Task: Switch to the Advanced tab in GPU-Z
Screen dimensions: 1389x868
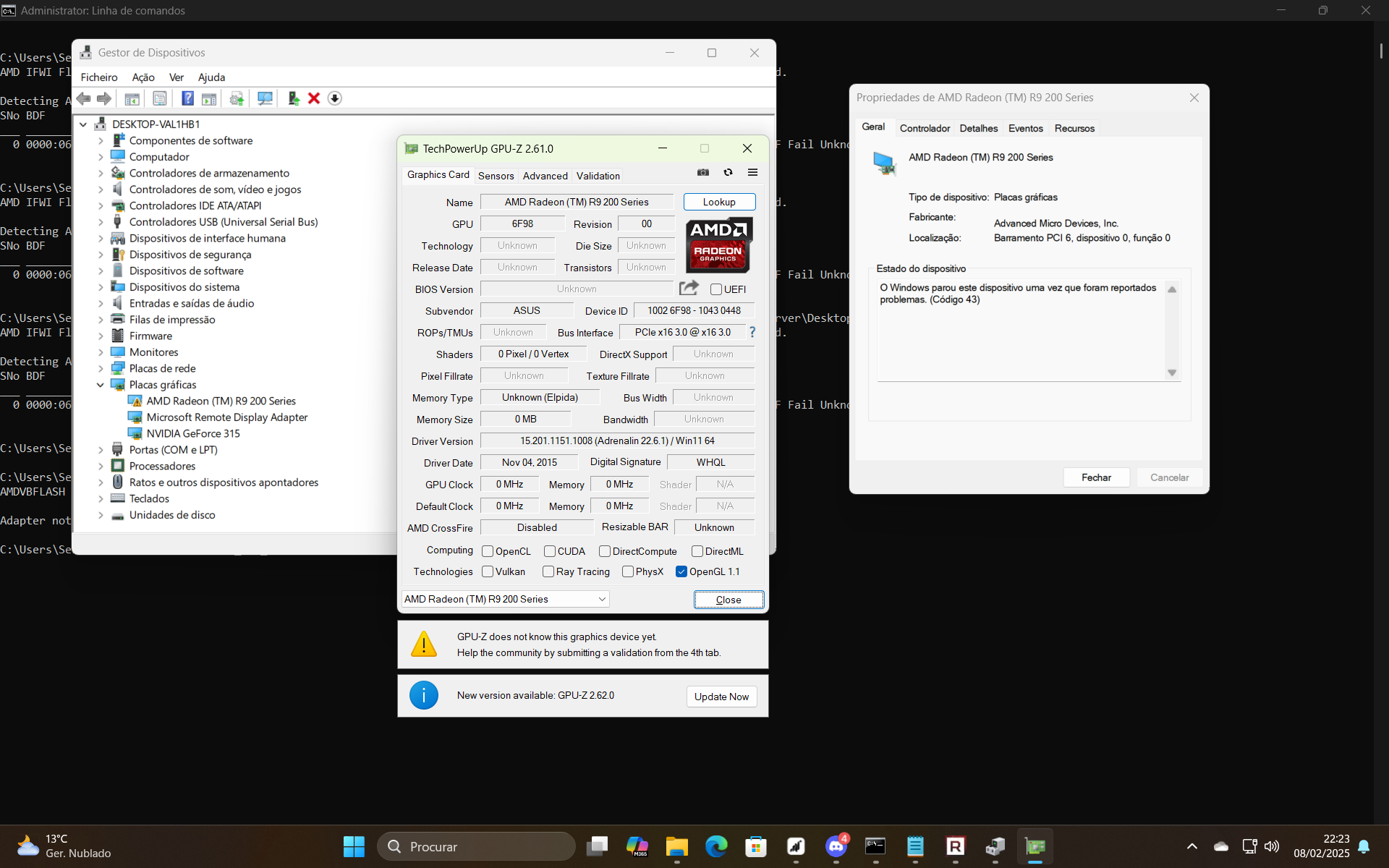Action: pyautogui.click(x=545, y=176)
